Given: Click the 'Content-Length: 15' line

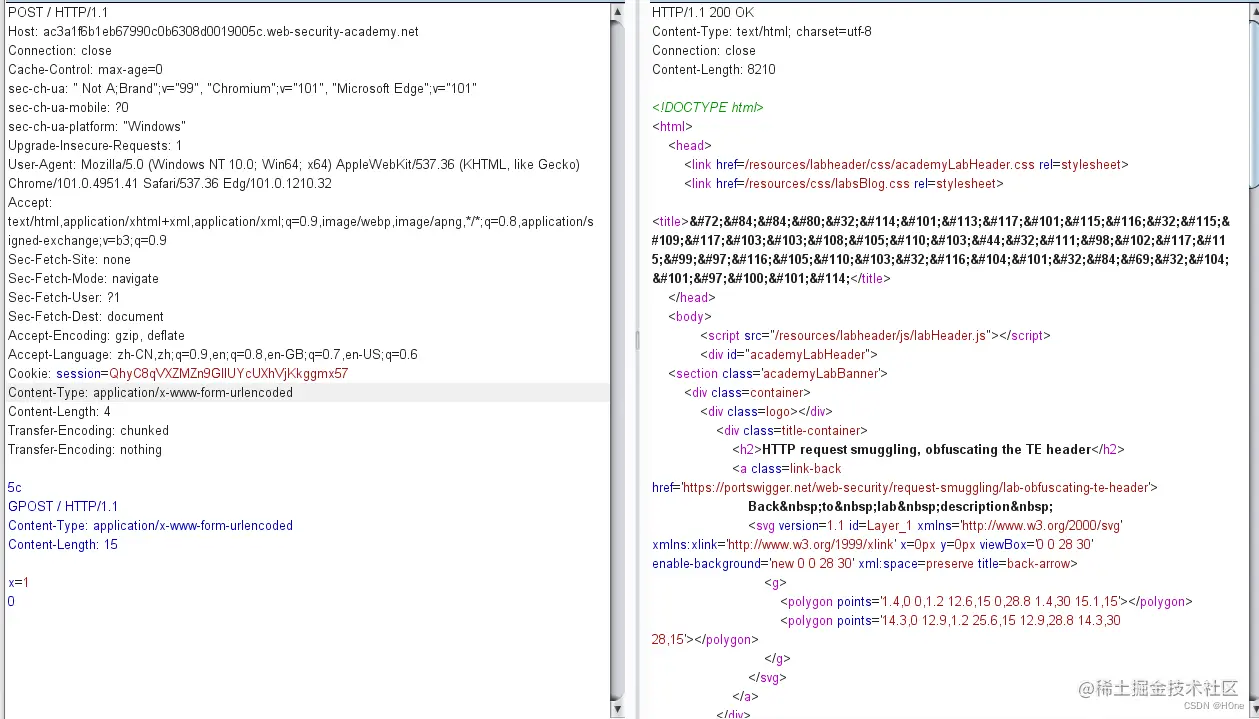Looking at the screenshot, I should 63,544.
